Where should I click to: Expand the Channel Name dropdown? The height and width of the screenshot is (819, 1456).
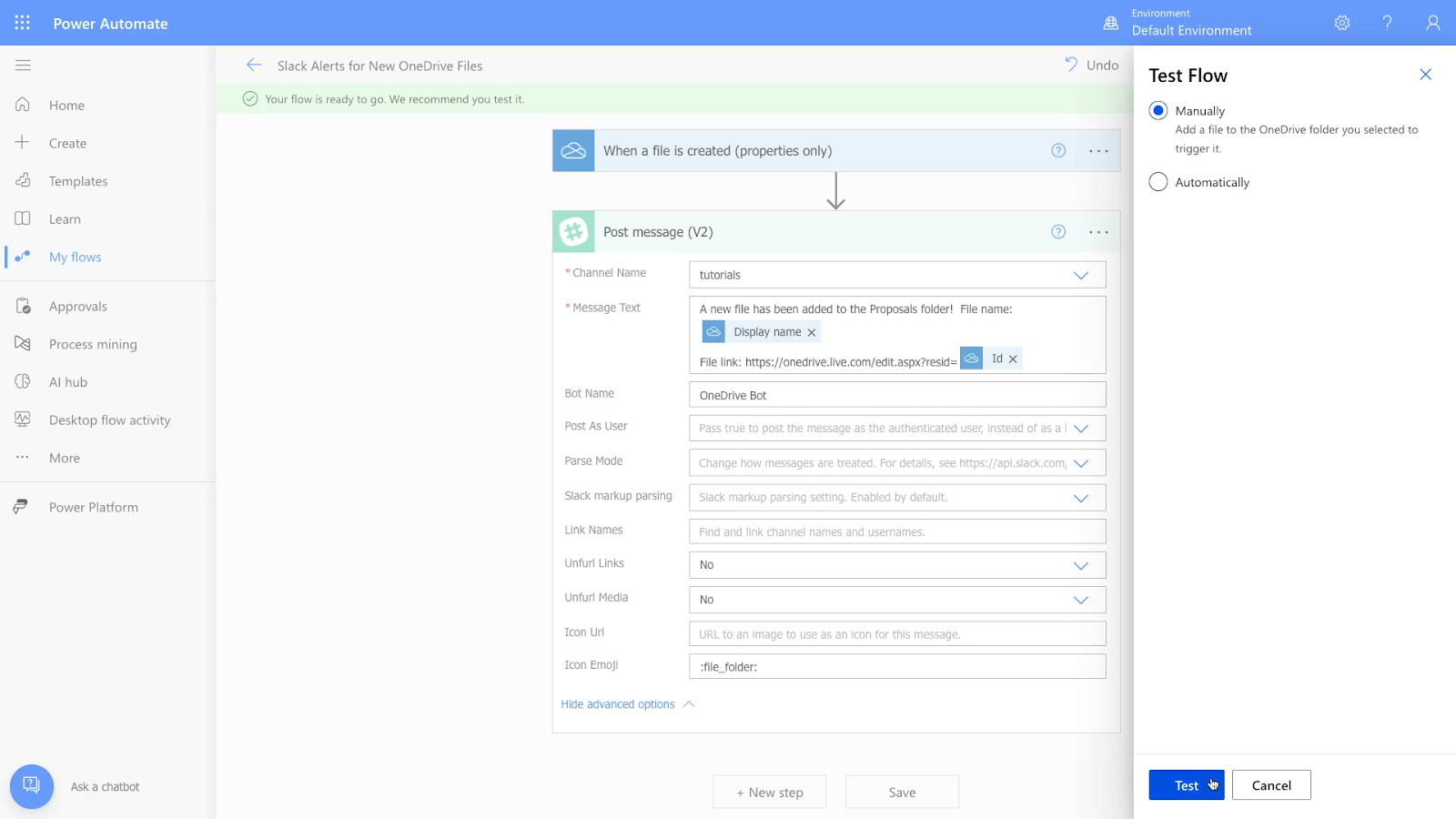(1080, 275)
